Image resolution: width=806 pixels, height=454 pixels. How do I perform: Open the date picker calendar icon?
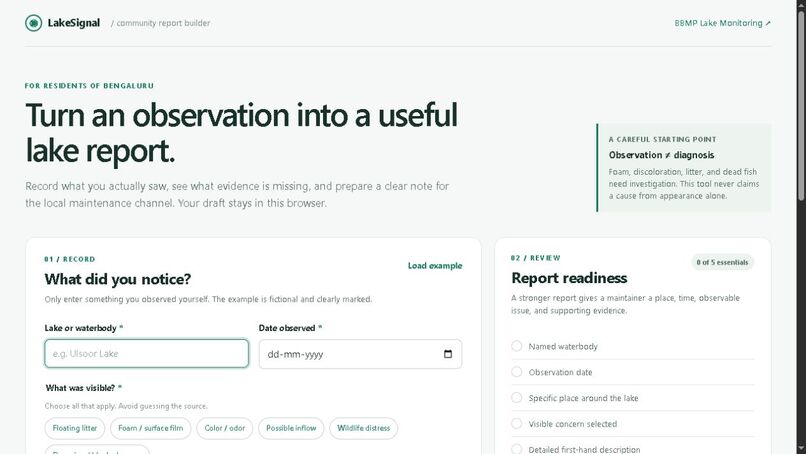click(x=448, y=354)
